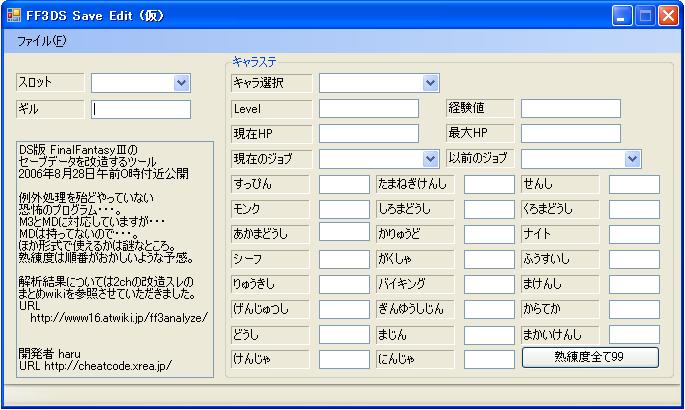The image size is (685, 410).
Task: Click the すっぴん proficiency field
Action: click(344, 184)
